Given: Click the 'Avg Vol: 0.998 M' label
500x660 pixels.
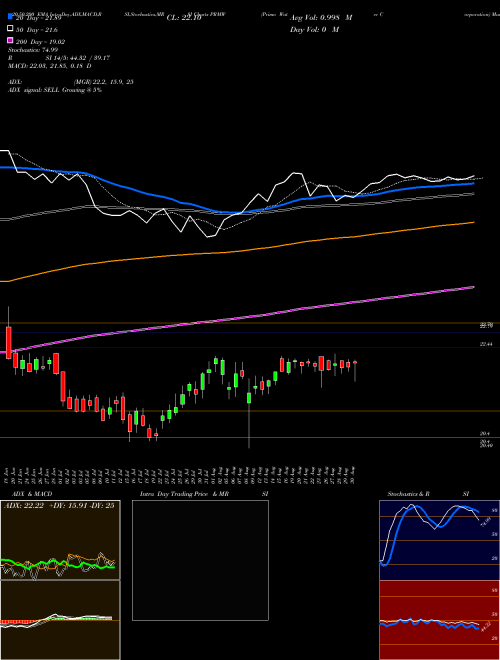Looking at the screenshot, I should pyautogui.click(x=321, y=18).
